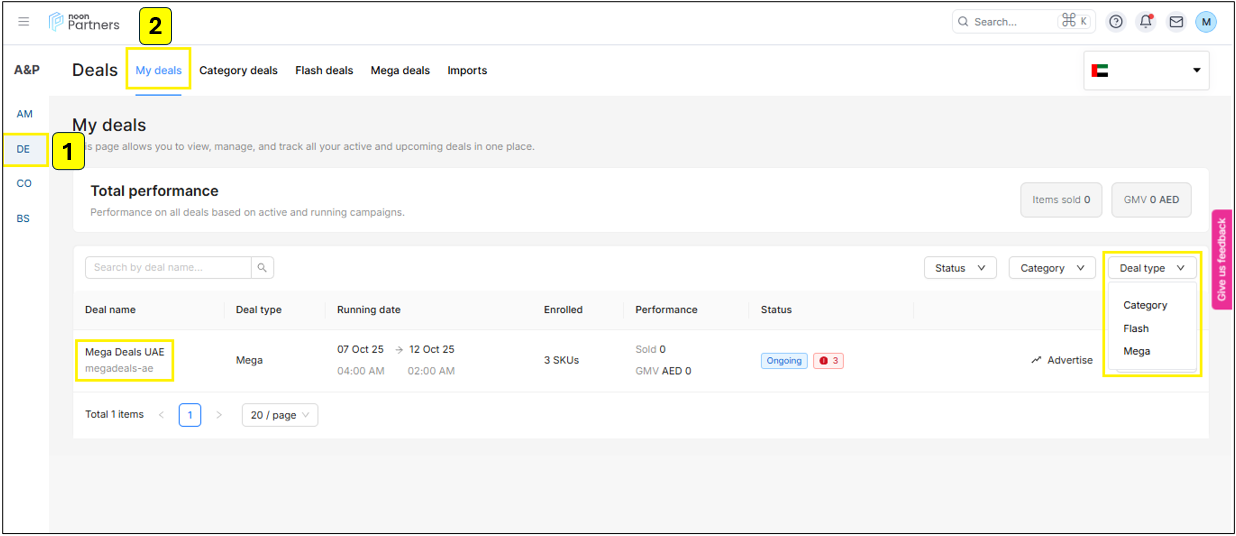The image size is (1236, 536).
Task: Switch to the Flash deals tab
Action: pyautogui.click(x=324, y=71)
